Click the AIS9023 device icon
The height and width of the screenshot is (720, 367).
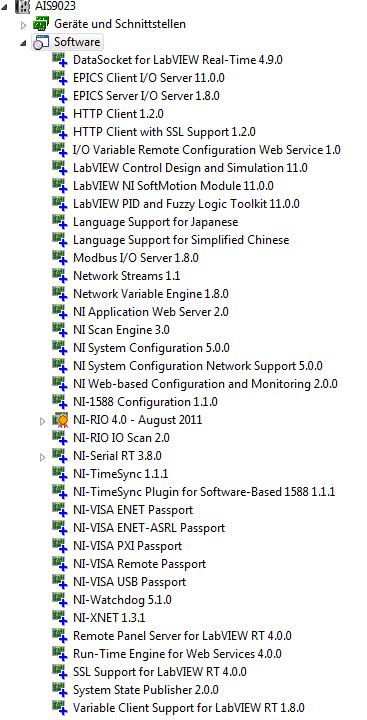click(x=23, y=6)
